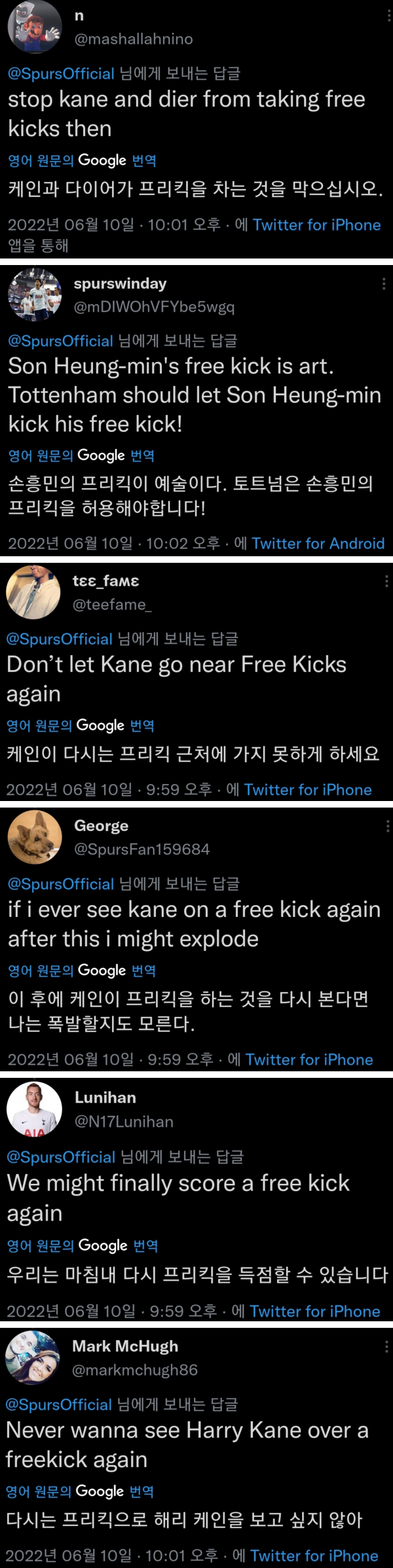The width and height of the screenshot is (393, 1568).
Task: Click the @N17Lunihan username
Action: [x=124, y=1121]
